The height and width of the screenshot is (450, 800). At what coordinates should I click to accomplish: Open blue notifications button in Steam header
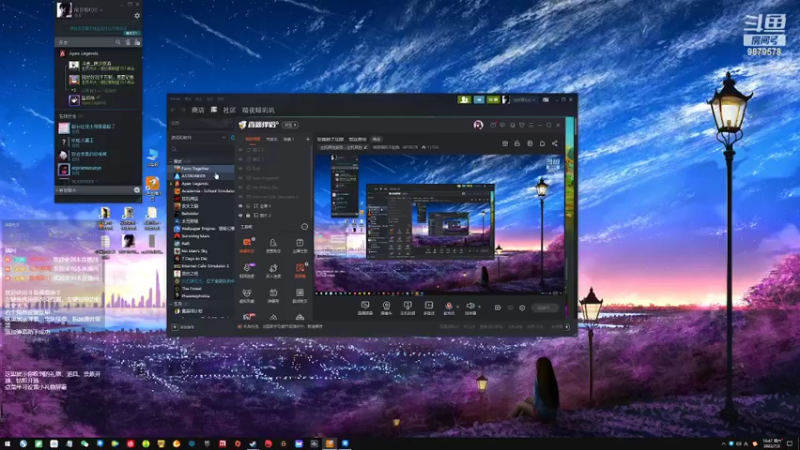(x=479, y=99)
